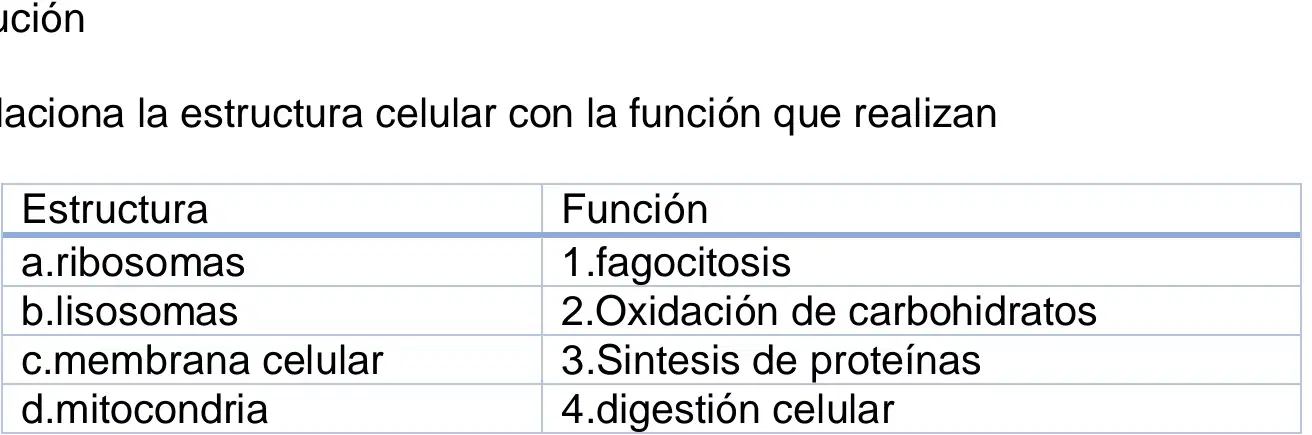
Task: Click the partial heading text 'ución'
Action: point(42,18)
